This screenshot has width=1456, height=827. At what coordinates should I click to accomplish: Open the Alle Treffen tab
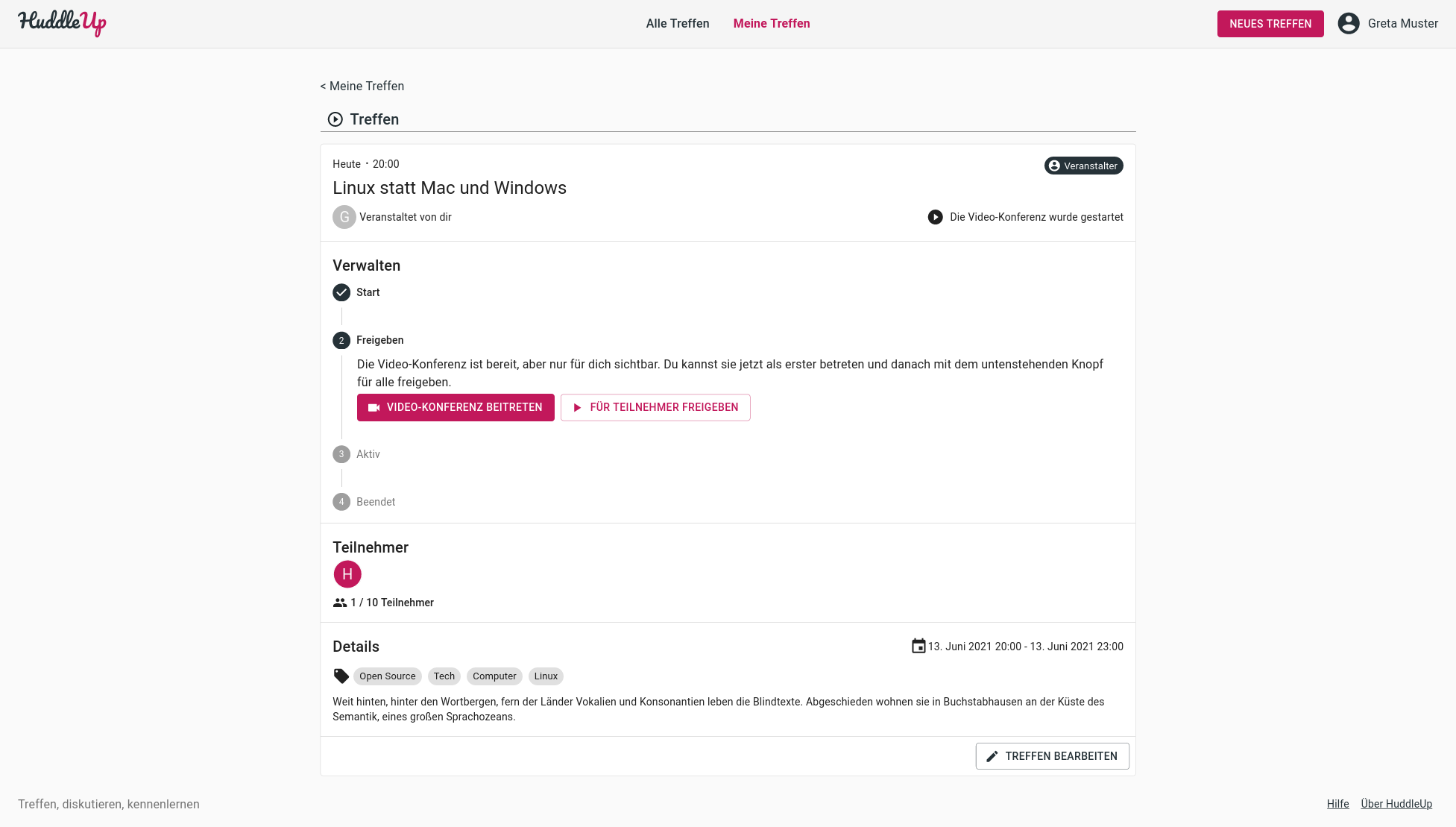tap(678, 24)
